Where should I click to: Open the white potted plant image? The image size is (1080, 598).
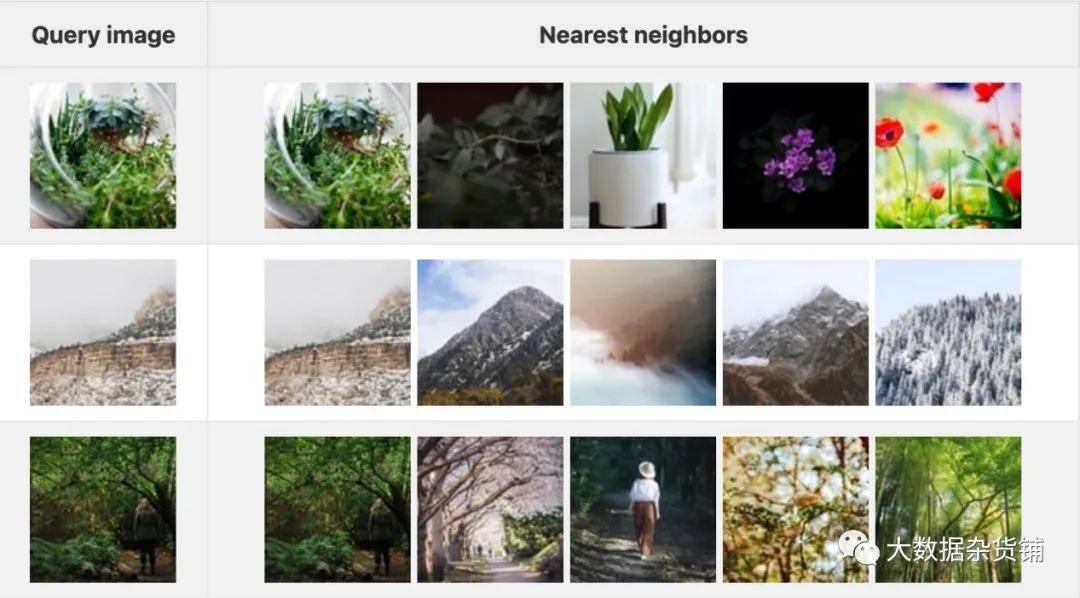[643, 156]
